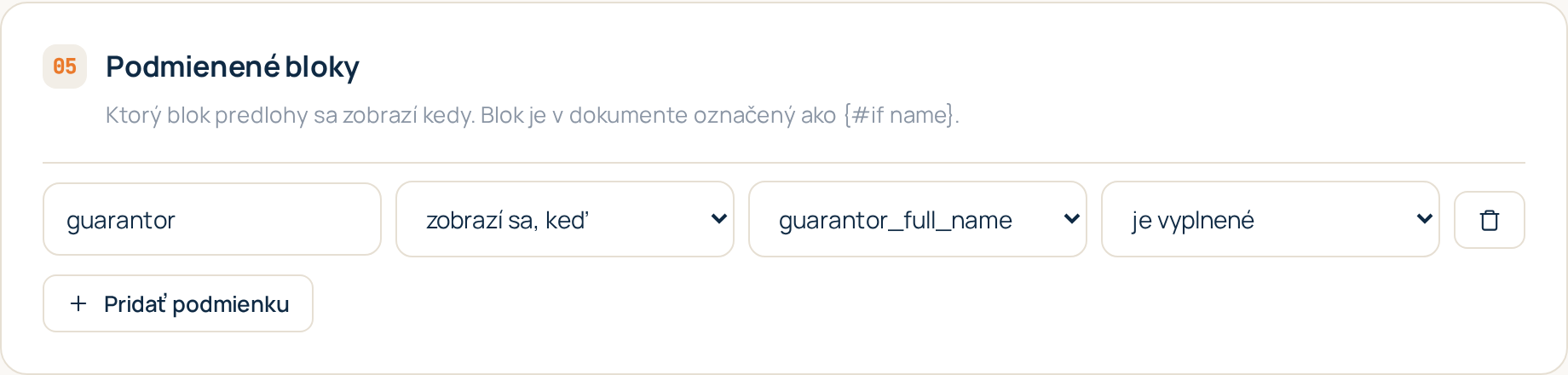Click 'Pridať podmienku' label text
1568x375 pixels.
[x=197, y=304]
